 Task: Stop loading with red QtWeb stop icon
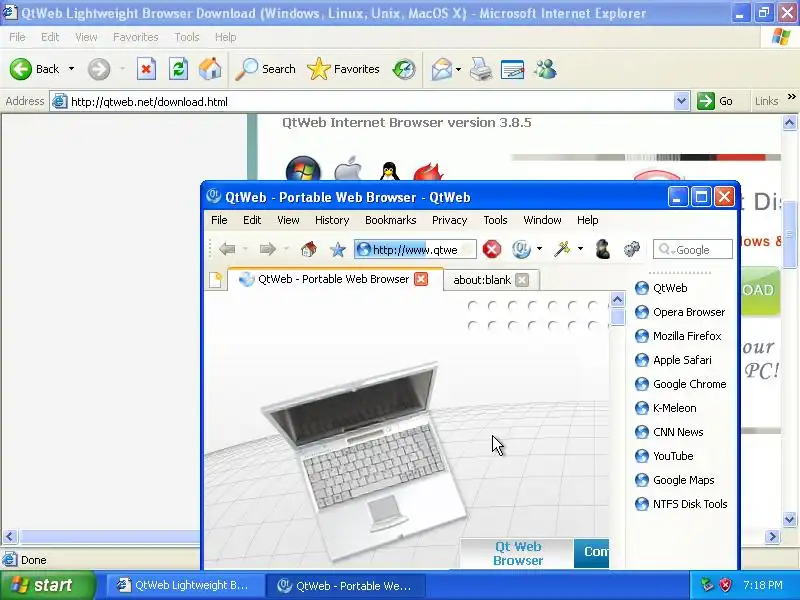(491, 249)
